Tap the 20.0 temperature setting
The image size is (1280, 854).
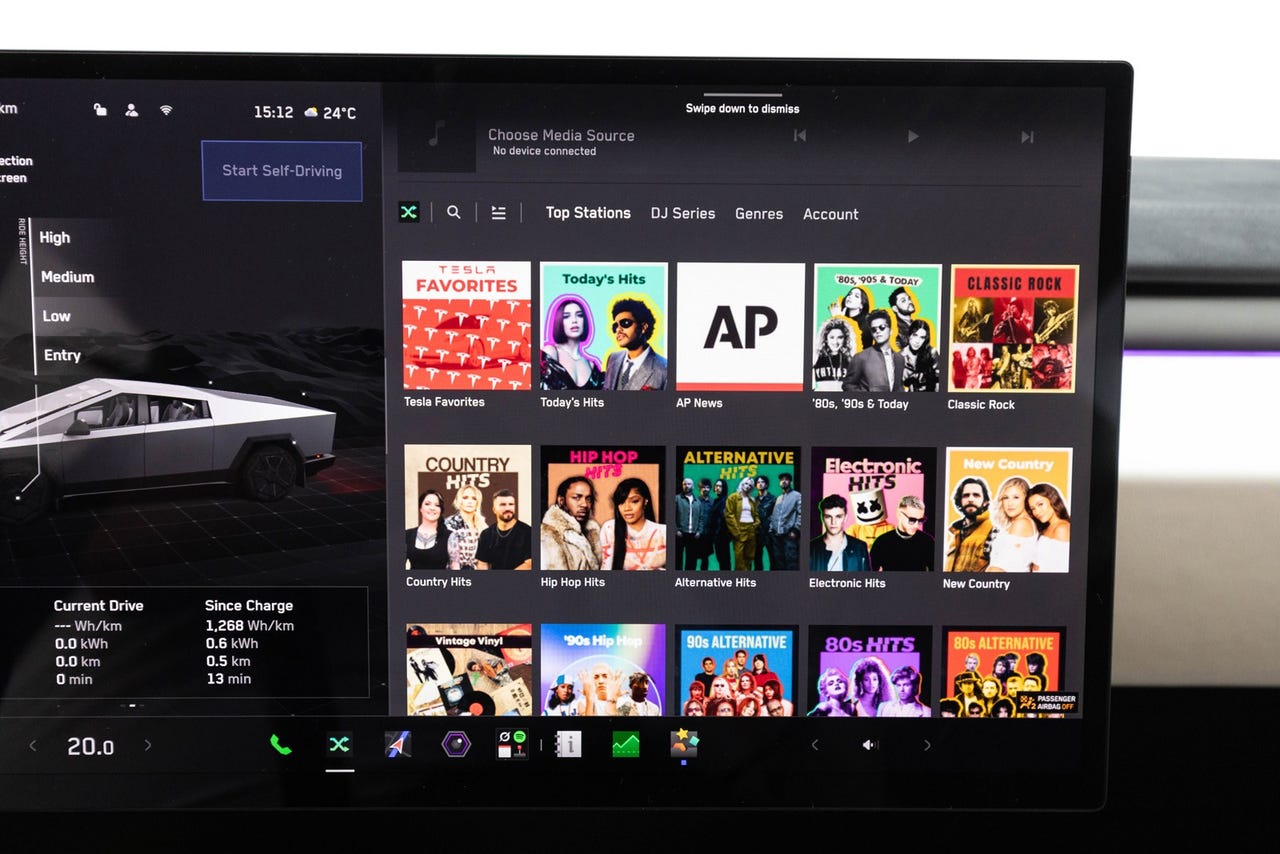[x=90, y=746]
